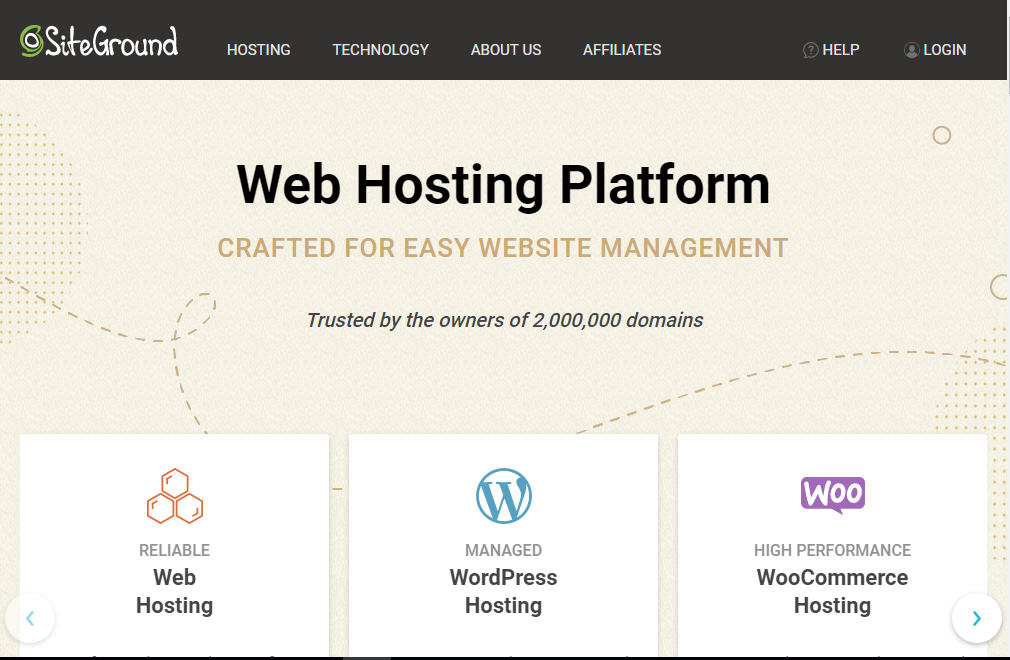The image size is (1010, 660).
Task: Click the Web Hosting Platform heading
Action: [x=504, y=185]
